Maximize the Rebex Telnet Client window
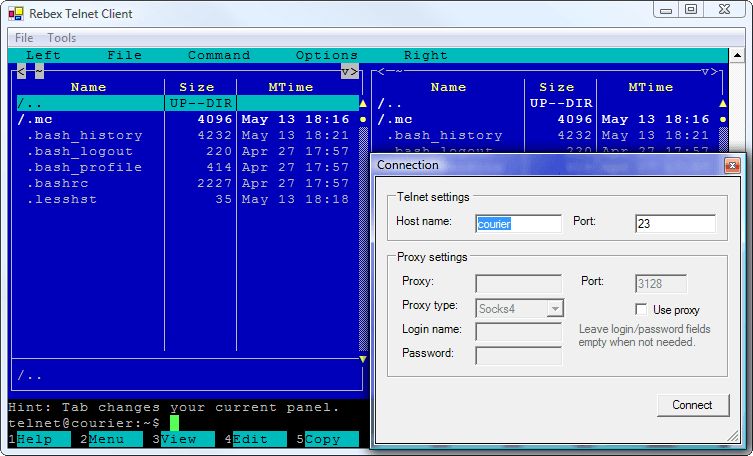The width and height of the screenshot is (753, 456). pos(691,10)
